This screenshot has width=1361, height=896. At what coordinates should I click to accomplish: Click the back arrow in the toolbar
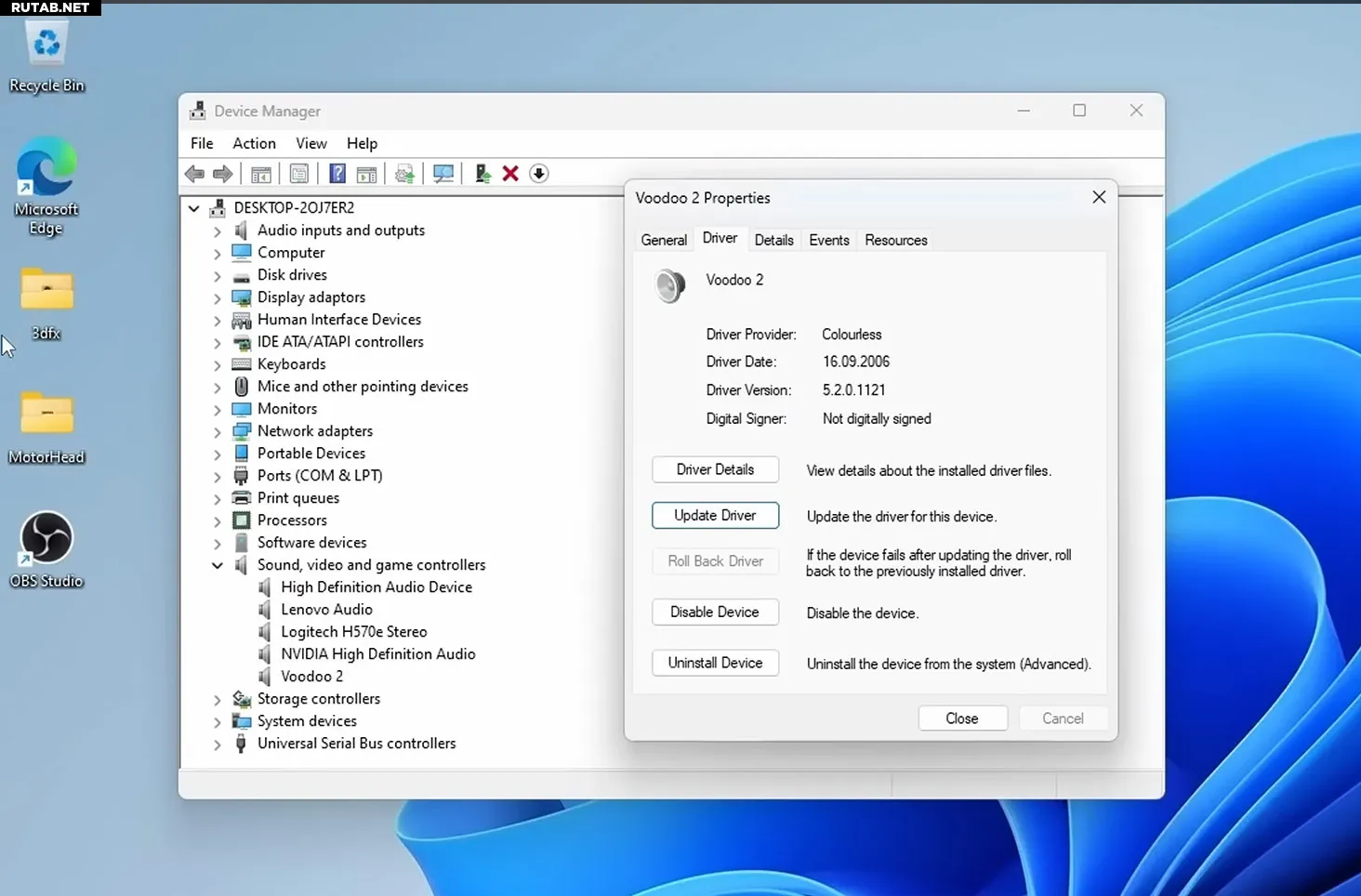[x=194, y=174]
